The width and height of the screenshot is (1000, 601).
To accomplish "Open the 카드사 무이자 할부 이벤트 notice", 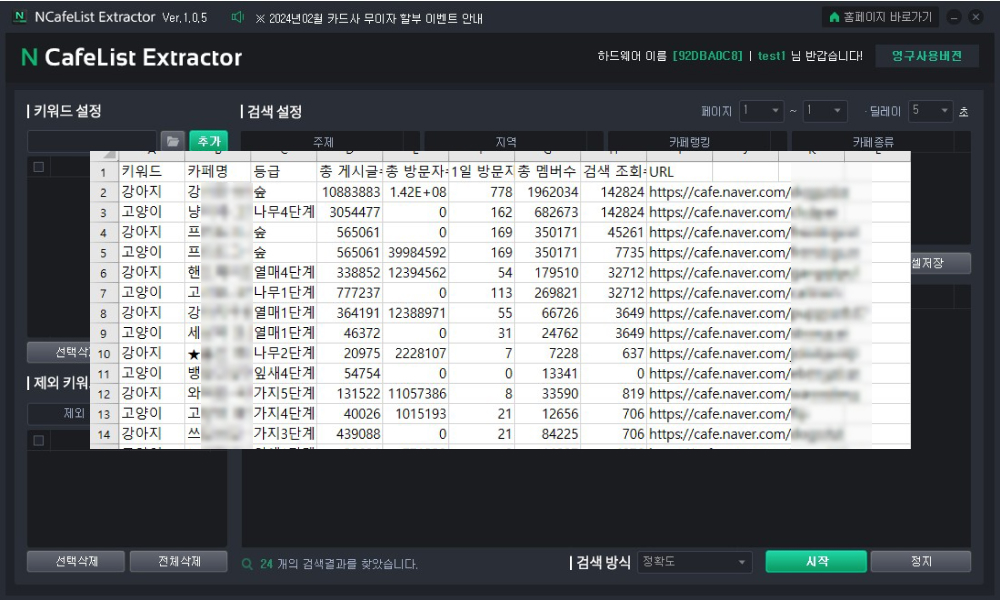I will pyautogui.click(x=369, y=19).
